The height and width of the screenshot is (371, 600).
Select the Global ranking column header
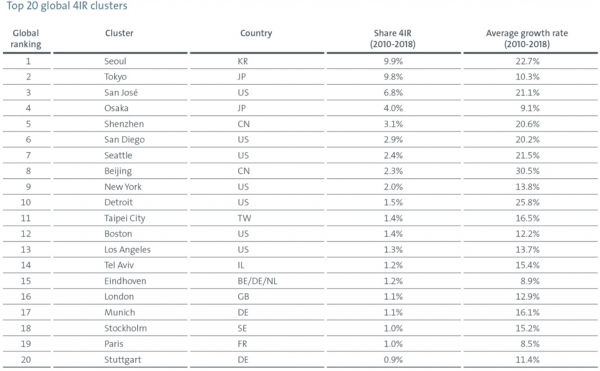click(x=26, y=39)
